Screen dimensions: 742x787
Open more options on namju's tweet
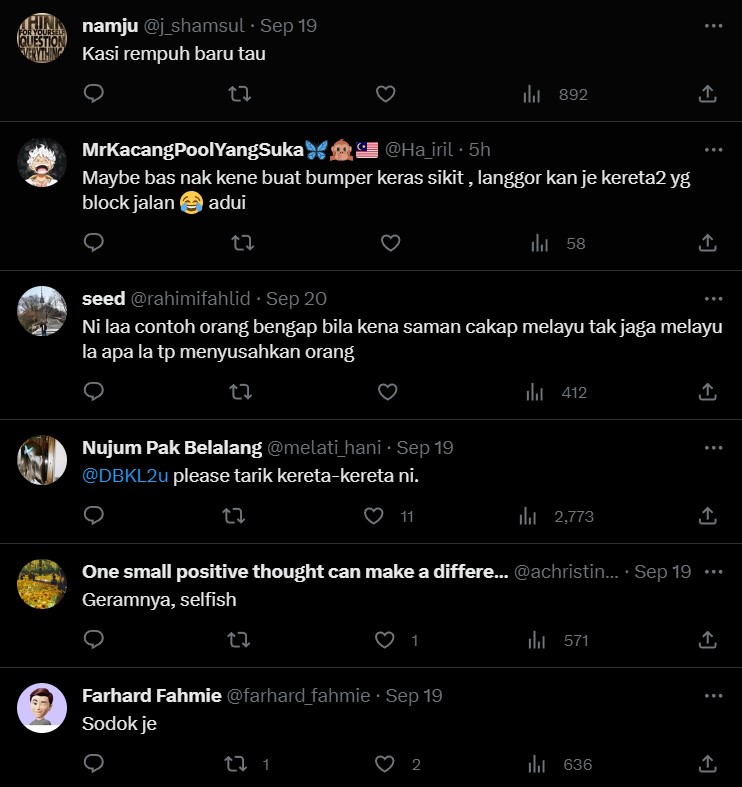pos(713,26)
